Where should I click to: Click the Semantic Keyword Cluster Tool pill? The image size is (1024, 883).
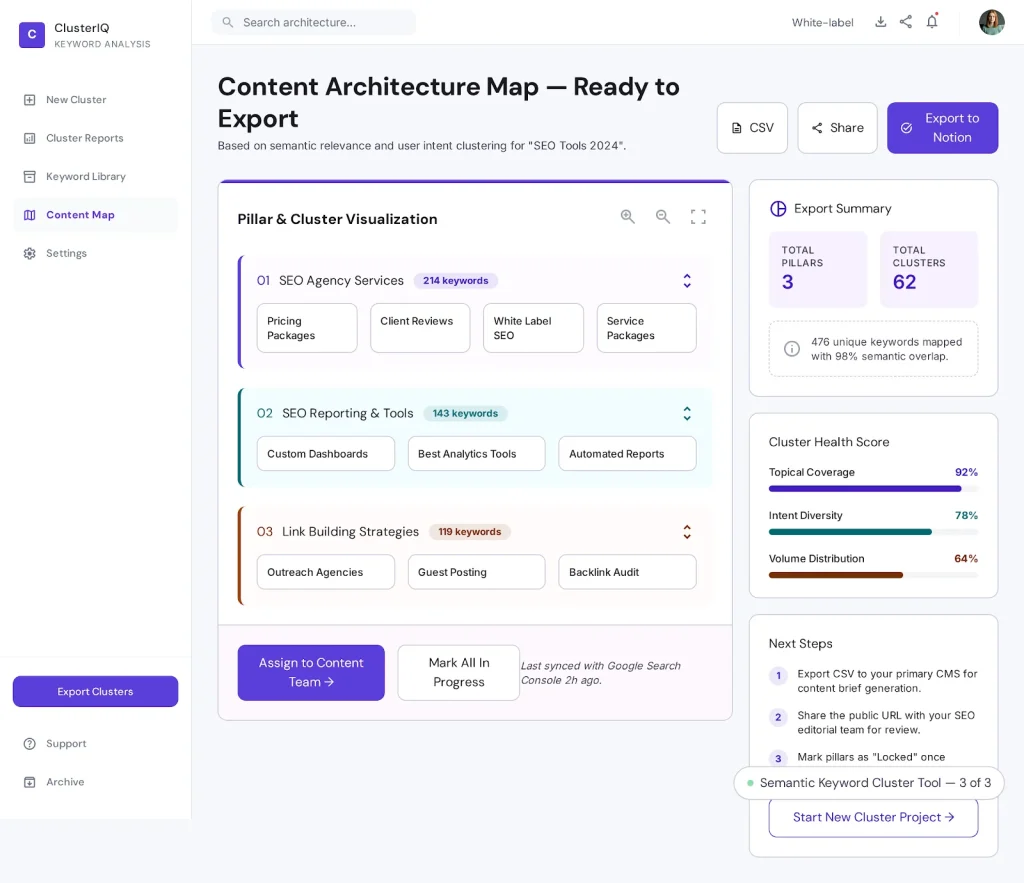point(869,783)
